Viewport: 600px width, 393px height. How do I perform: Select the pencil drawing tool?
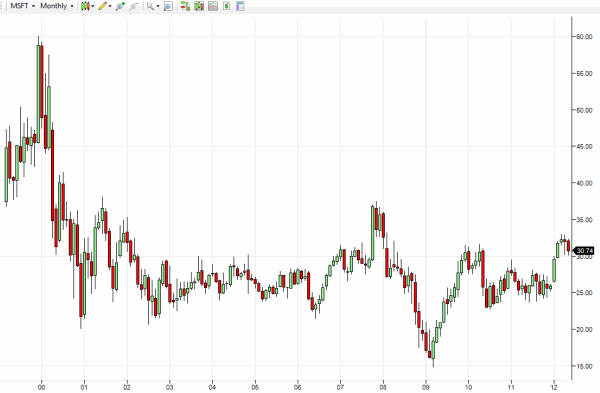103,6
